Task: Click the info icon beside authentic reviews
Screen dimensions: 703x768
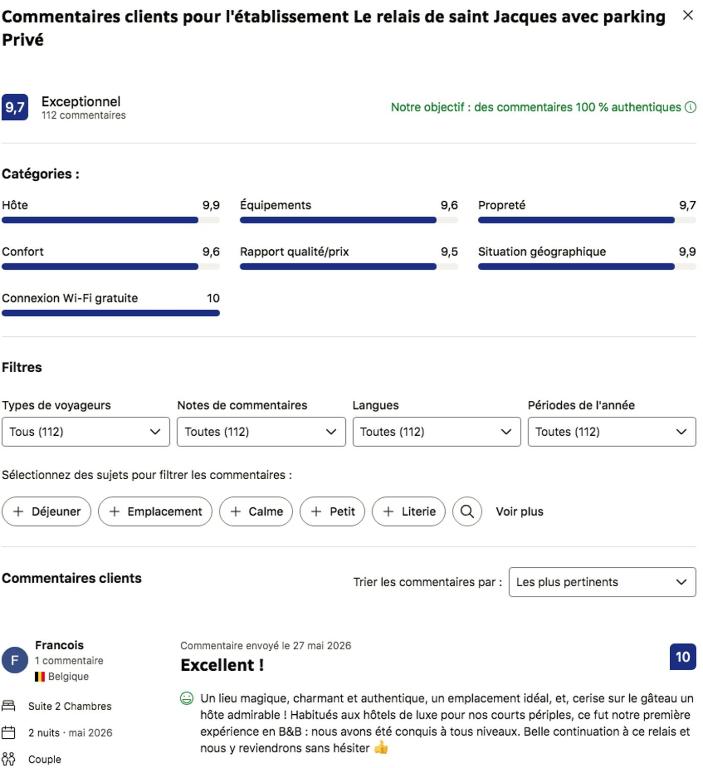Action: pyautogui.click(x=690, y=107)
